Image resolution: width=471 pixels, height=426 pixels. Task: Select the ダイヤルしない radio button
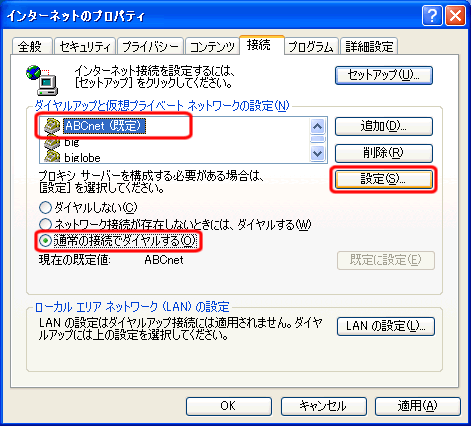[45, 208]
